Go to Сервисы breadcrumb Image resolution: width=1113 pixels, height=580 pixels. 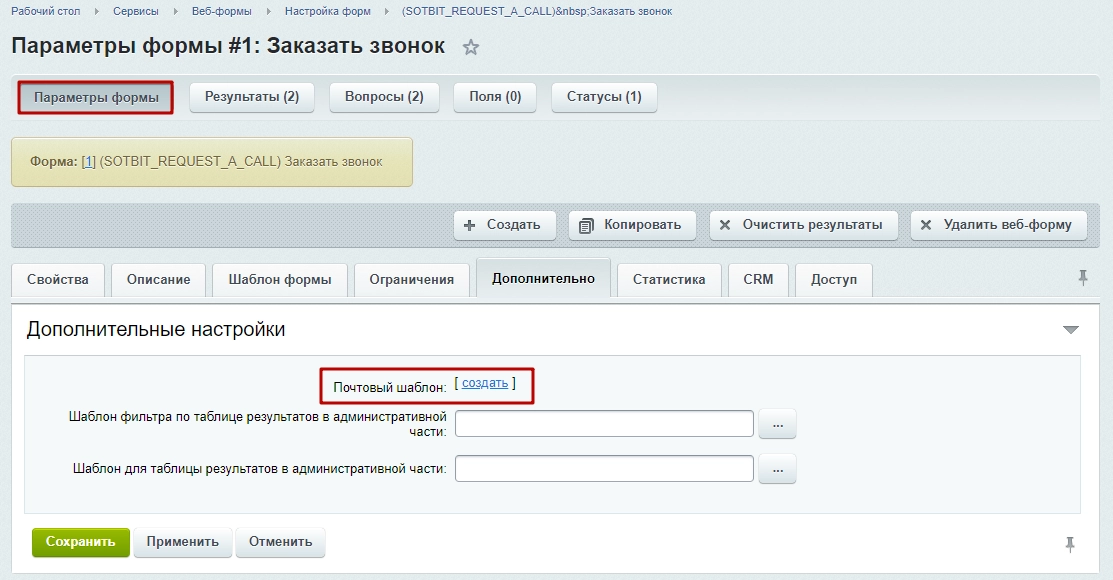click(x=135, y=11)
